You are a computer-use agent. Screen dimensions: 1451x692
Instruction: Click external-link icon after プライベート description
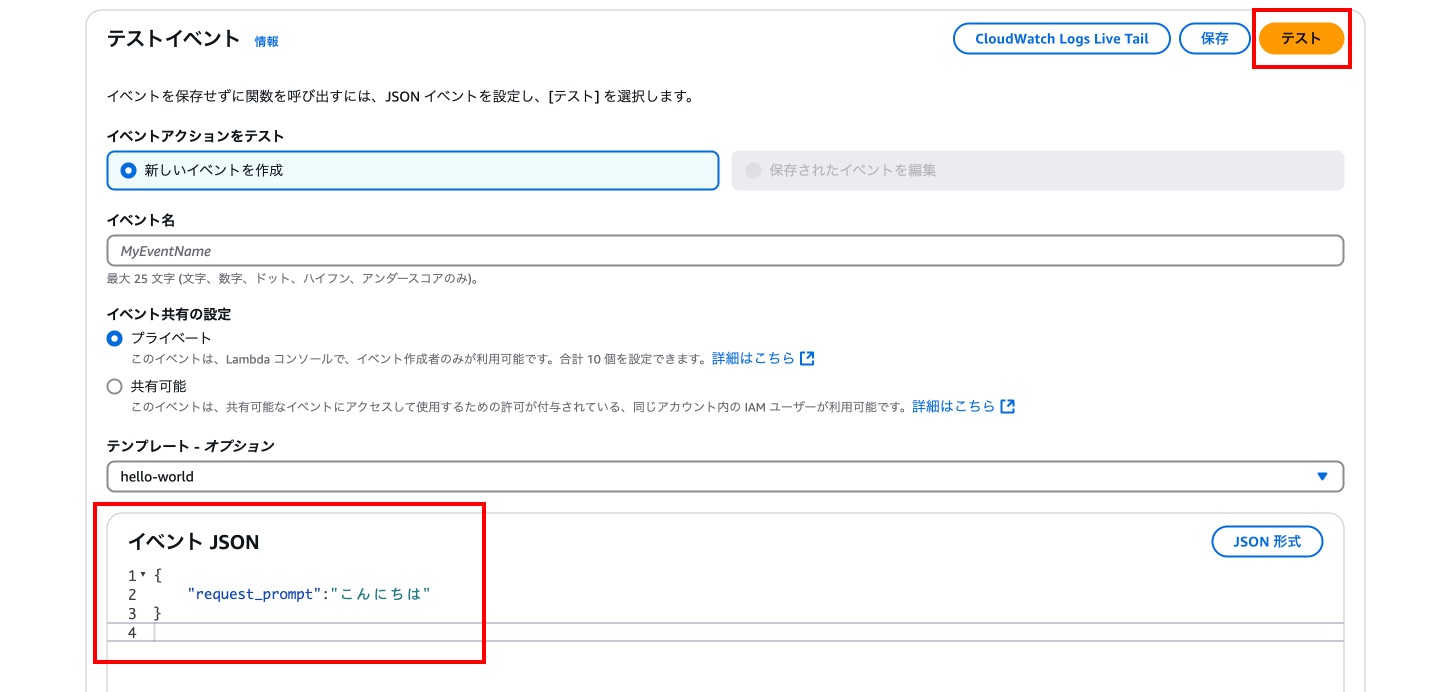click(807, 358)
